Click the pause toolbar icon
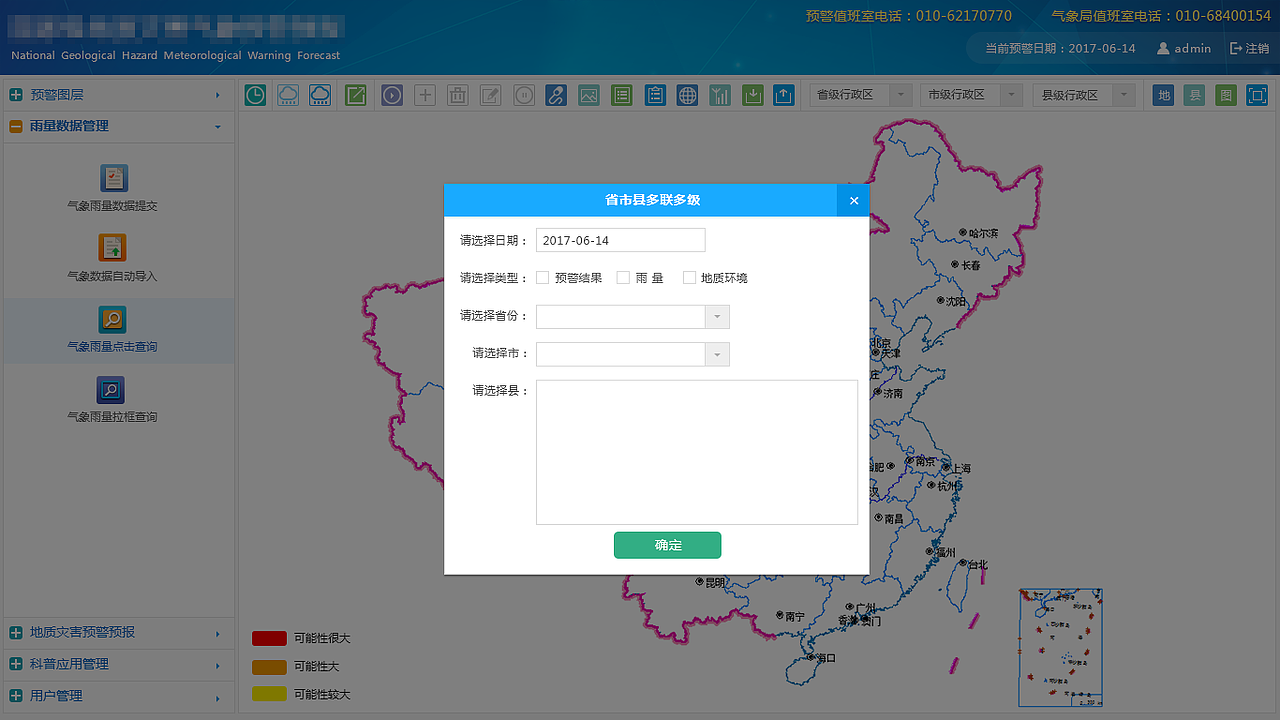The width and height of the screenshot is (1280, 720). (524, 95)
